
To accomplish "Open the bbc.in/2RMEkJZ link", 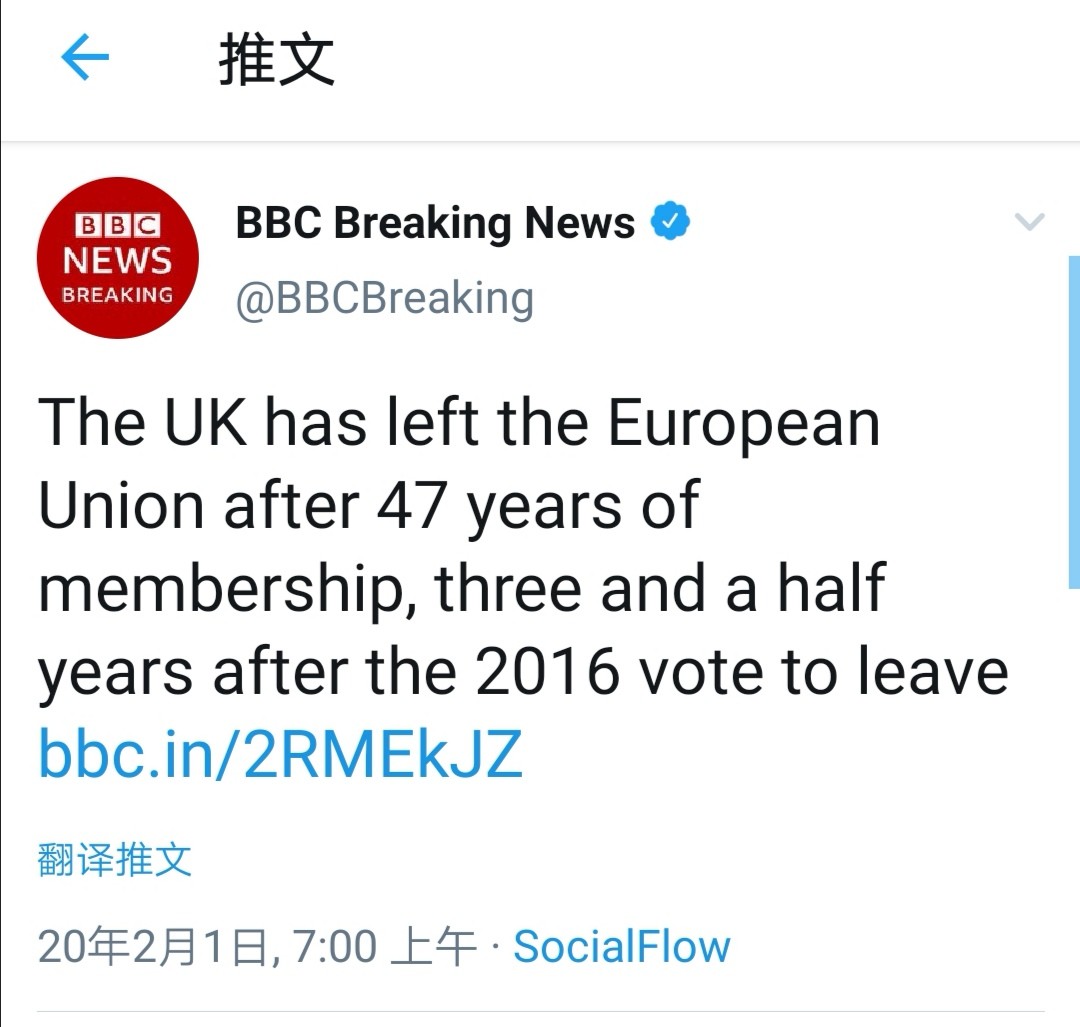I will [280, 754].
